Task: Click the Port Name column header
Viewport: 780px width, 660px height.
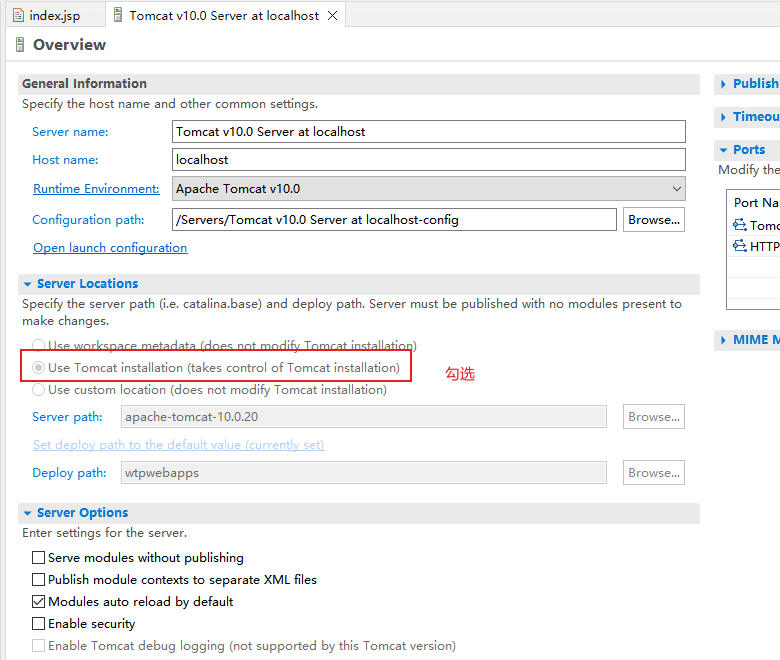Action: 756,203
